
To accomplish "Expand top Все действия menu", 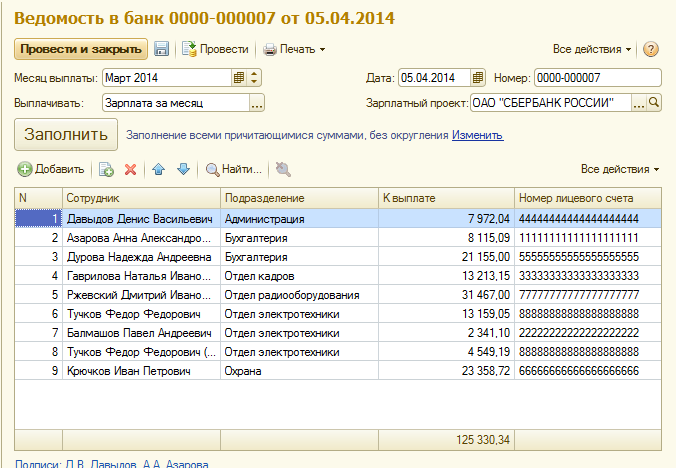I will (x=592, y=49).
